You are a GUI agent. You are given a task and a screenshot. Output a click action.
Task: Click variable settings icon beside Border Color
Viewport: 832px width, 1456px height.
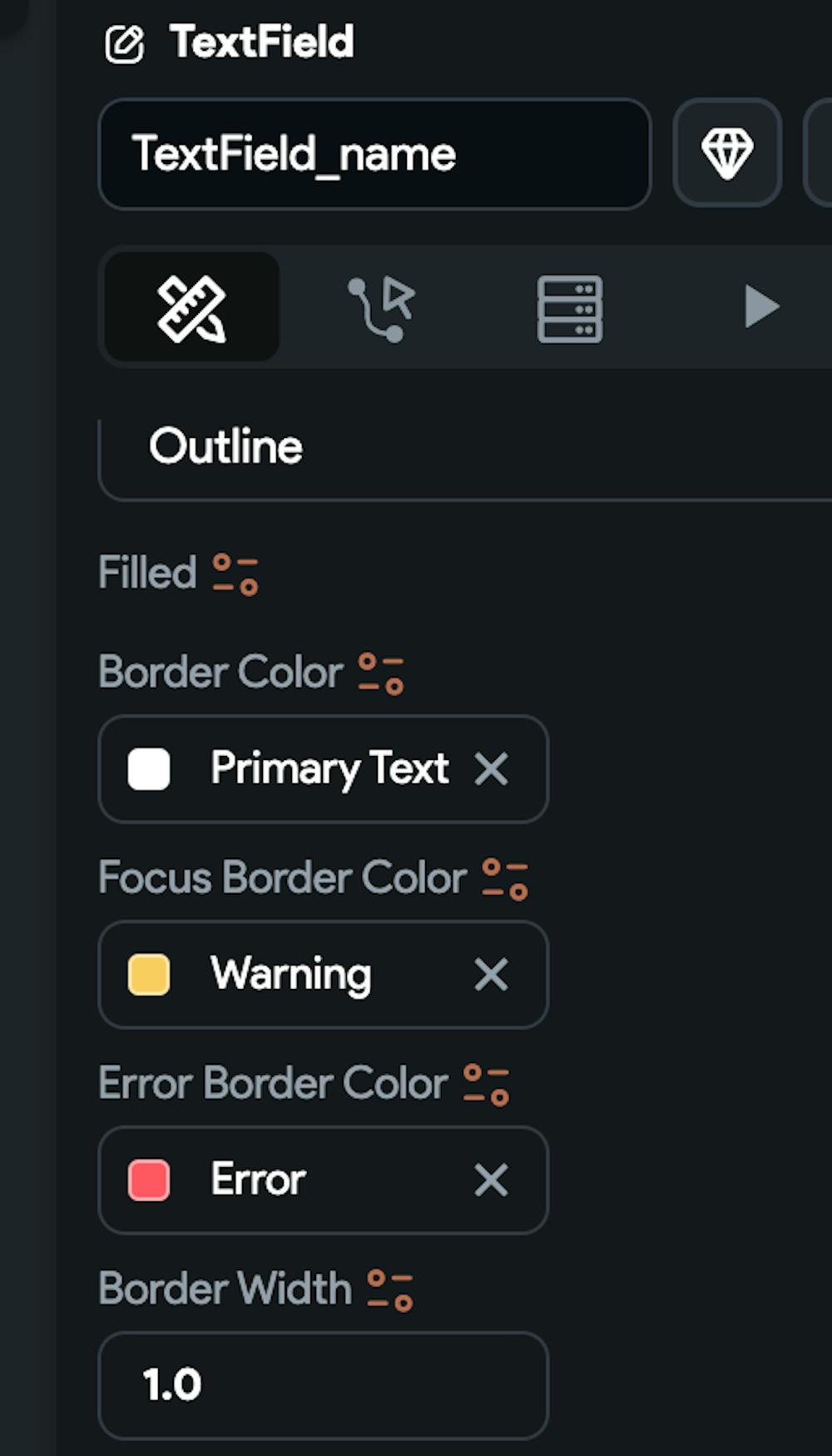[x=381, y=673]
